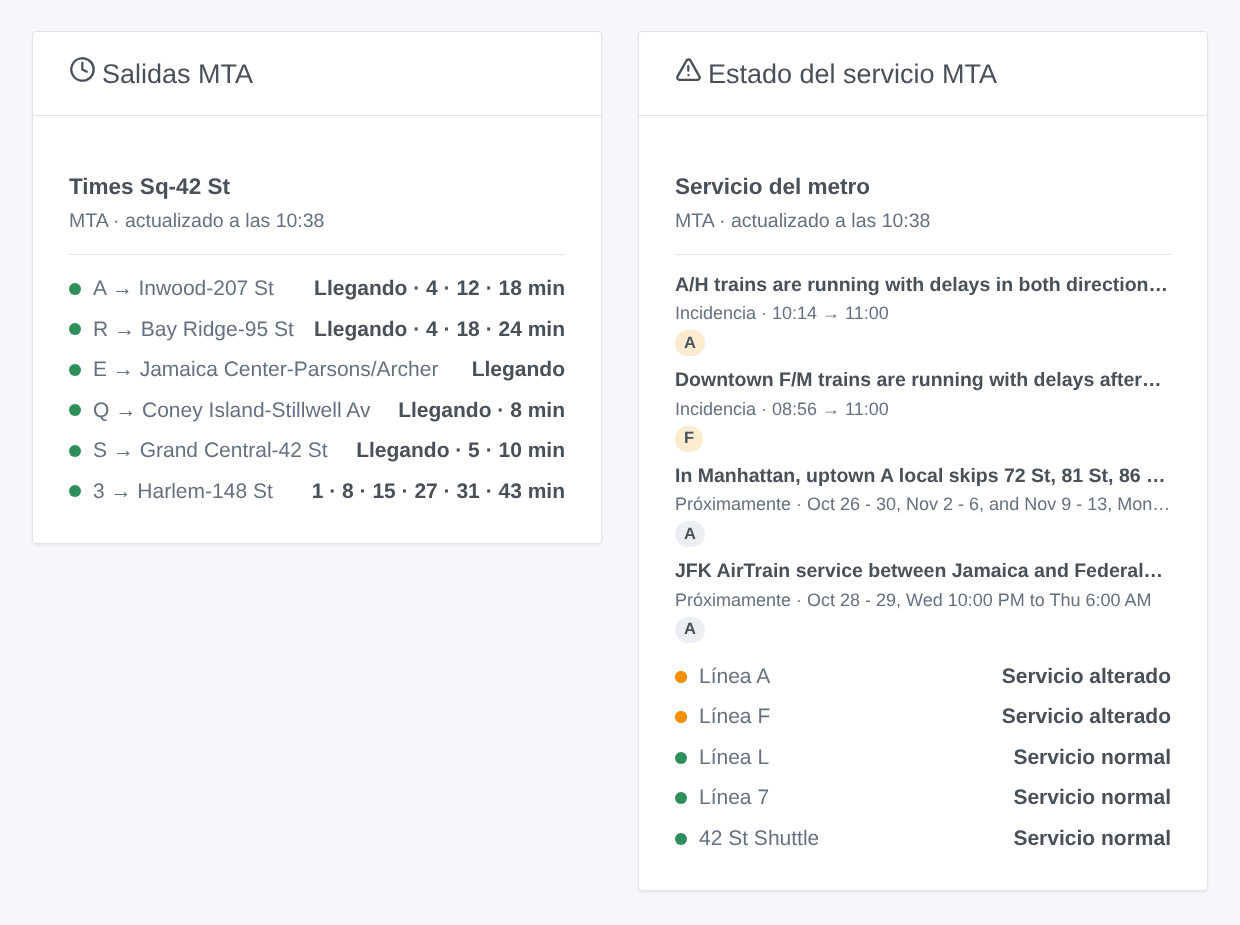Click the update time under Times Sq-42 St
This screenshot has width=1240, height=925.
(196, 221)
